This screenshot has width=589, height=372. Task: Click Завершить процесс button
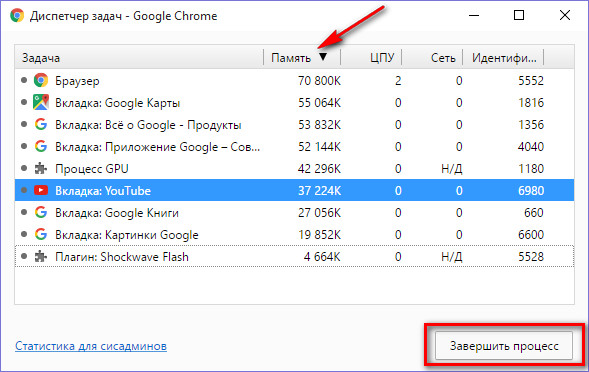tap(504, 346)
